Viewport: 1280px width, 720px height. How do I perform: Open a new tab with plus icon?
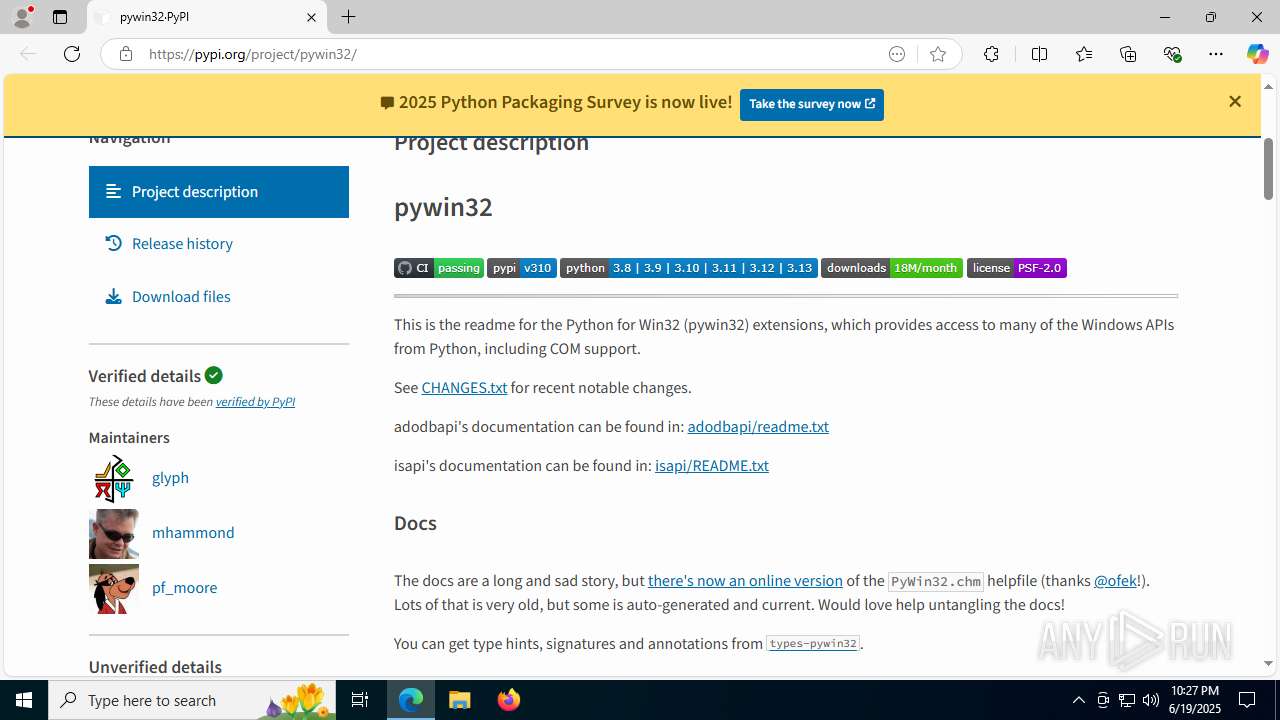[x=348, y=17]
